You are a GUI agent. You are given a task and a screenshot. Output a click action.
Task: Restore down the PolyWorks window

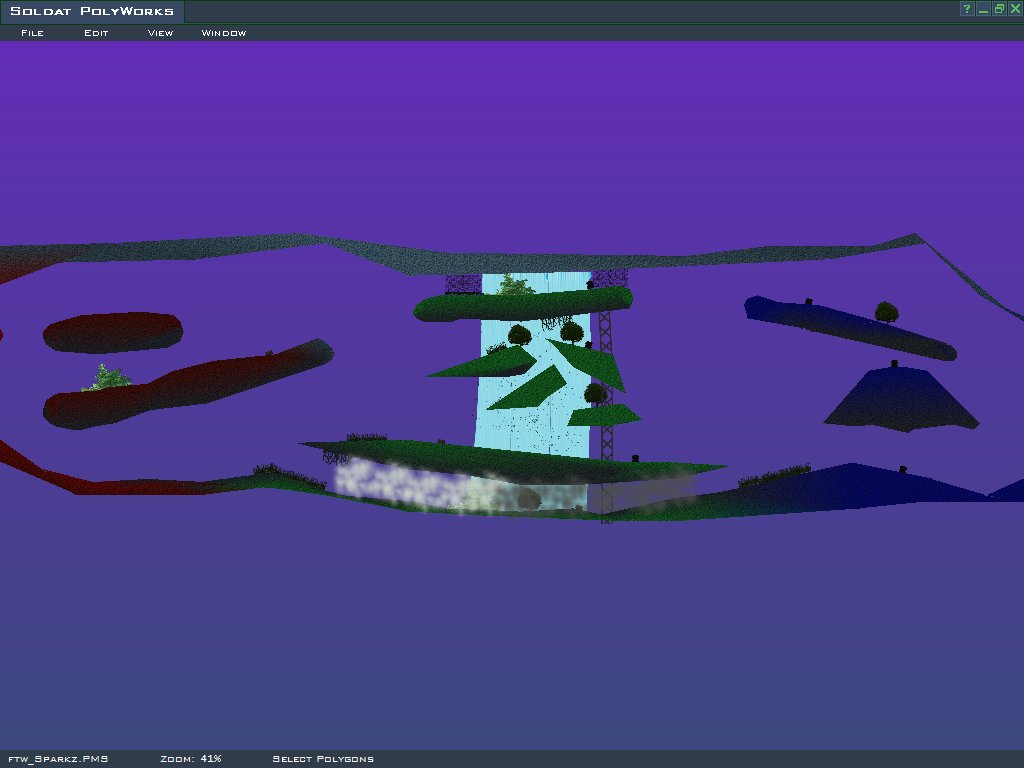[999, 9]
